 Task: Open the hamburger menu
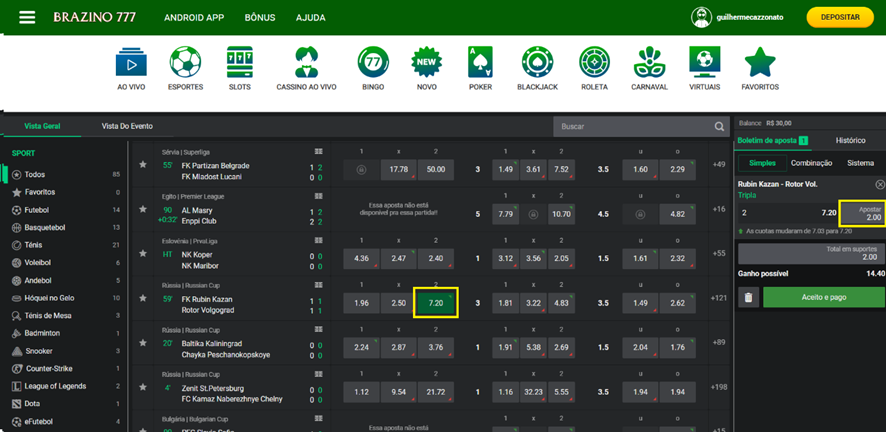pyautogui.click(x=27, y=18)
